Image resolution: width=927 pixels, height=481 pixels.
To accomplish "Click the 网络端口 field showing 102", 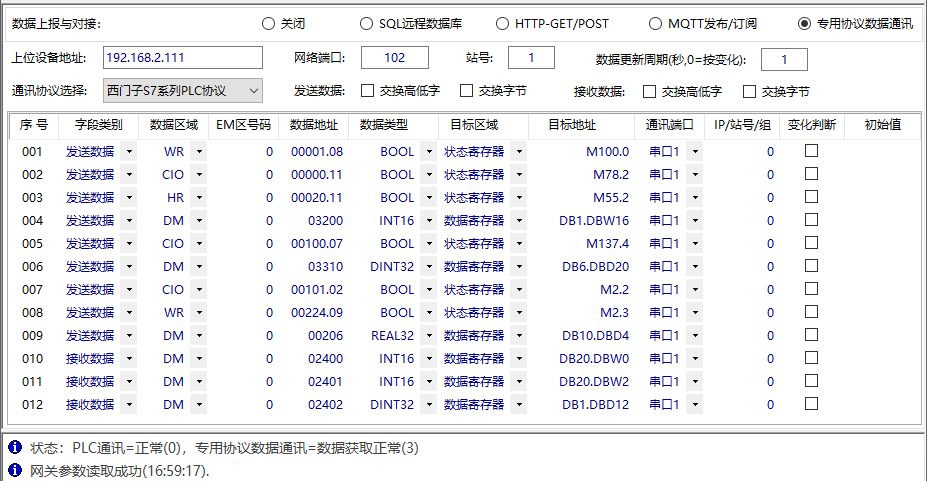I will 394,58.
